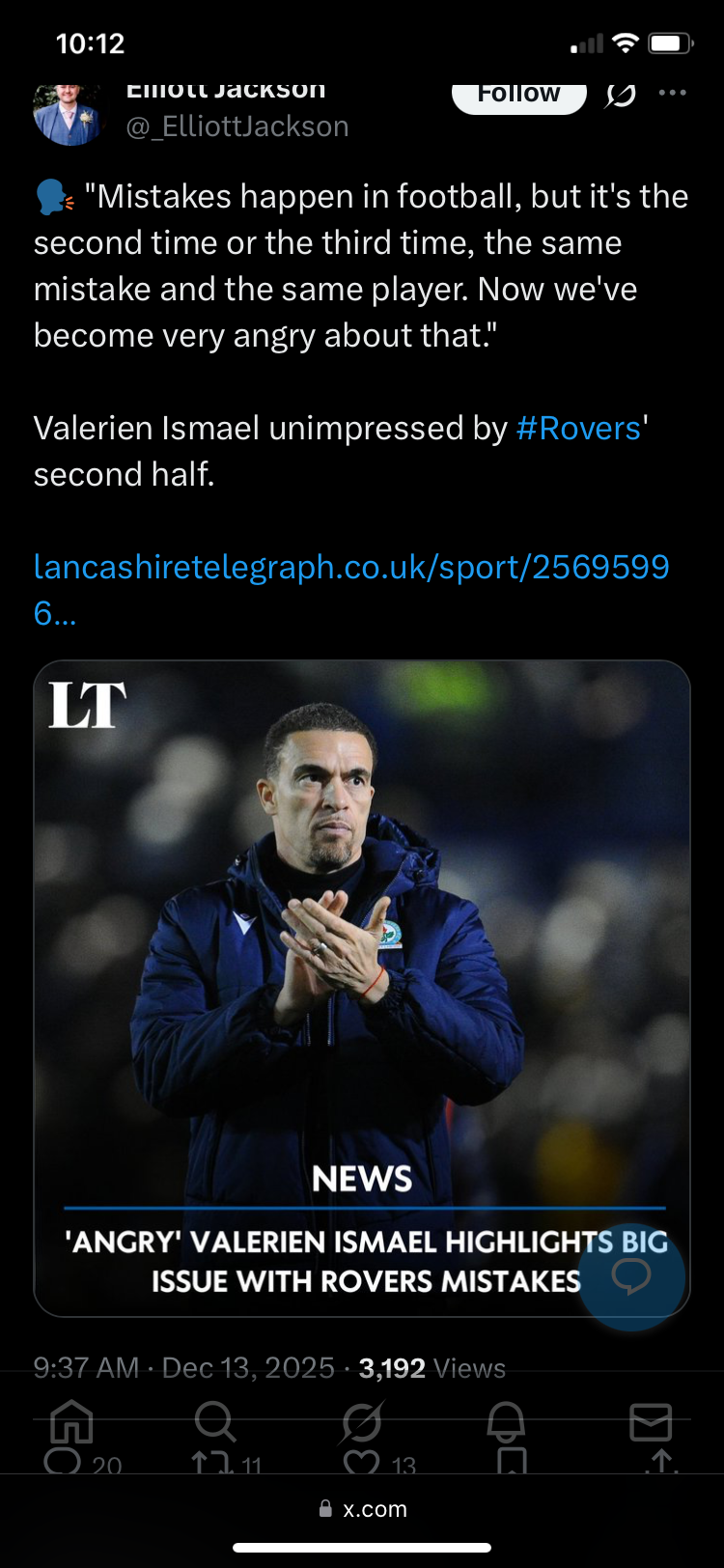Image resolution: width=724 pixels, height=1568 pixels.
Task: Tap the floating blue chat bubble button
Action: 631,1276
